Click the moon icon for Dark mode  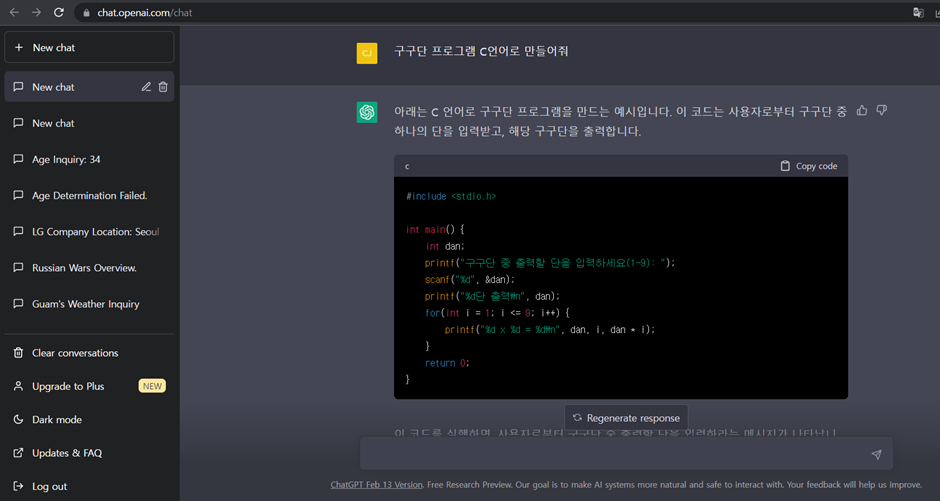click(19, 419)
